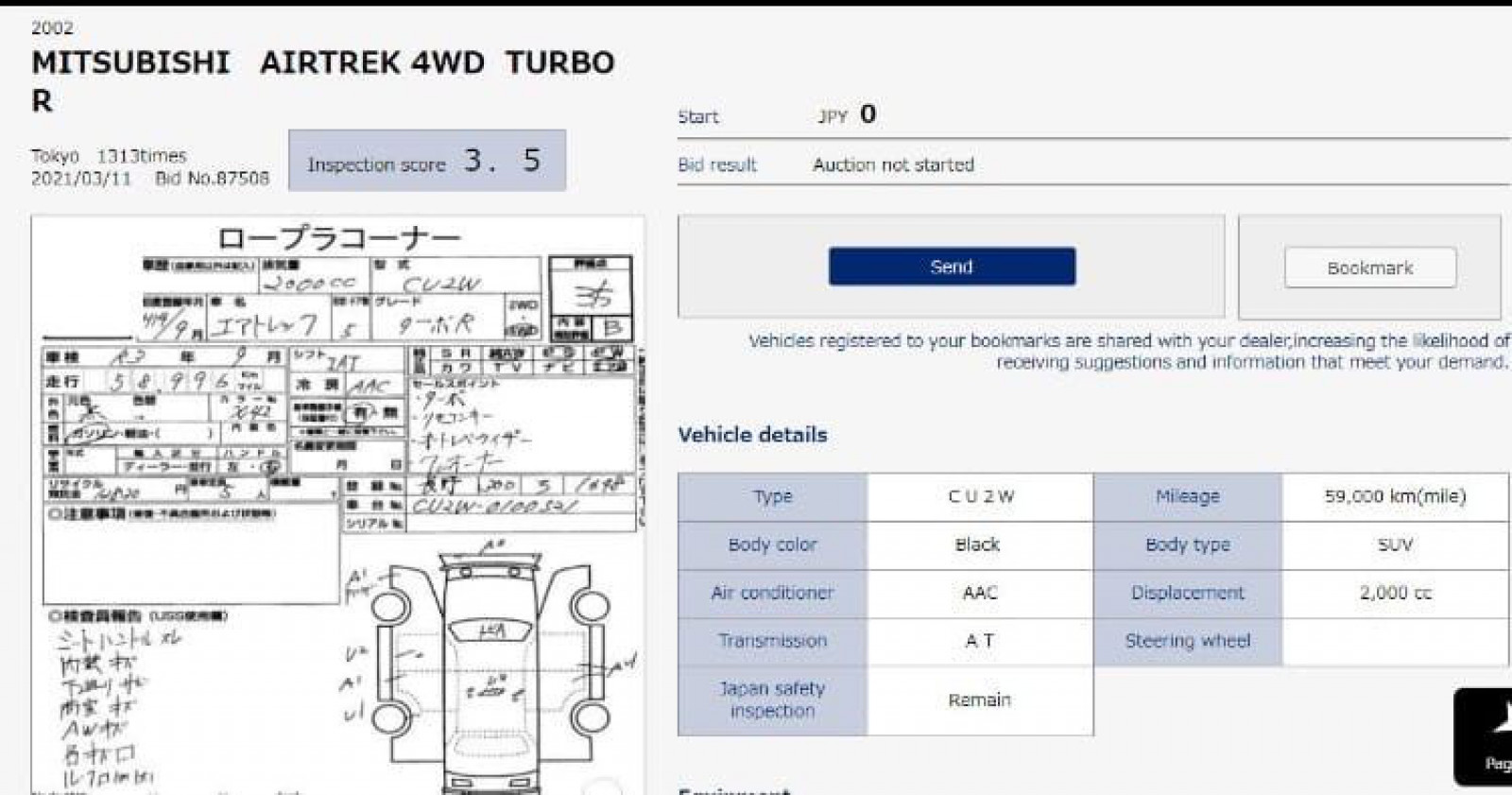Click the 2002 model year text

pyautogui.click(x=52, y=28)
